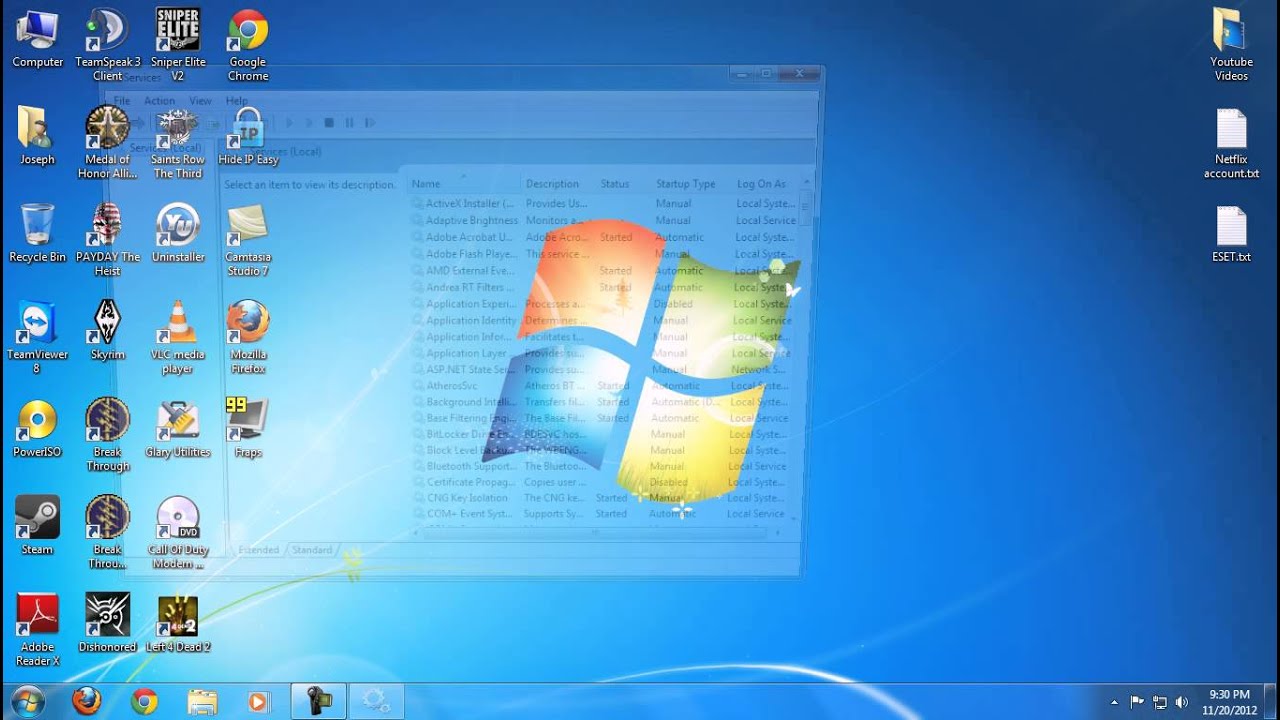Select the TeamViewer 8 shortcut
The width and height of the screenshot is (1280, 720).
37,337
